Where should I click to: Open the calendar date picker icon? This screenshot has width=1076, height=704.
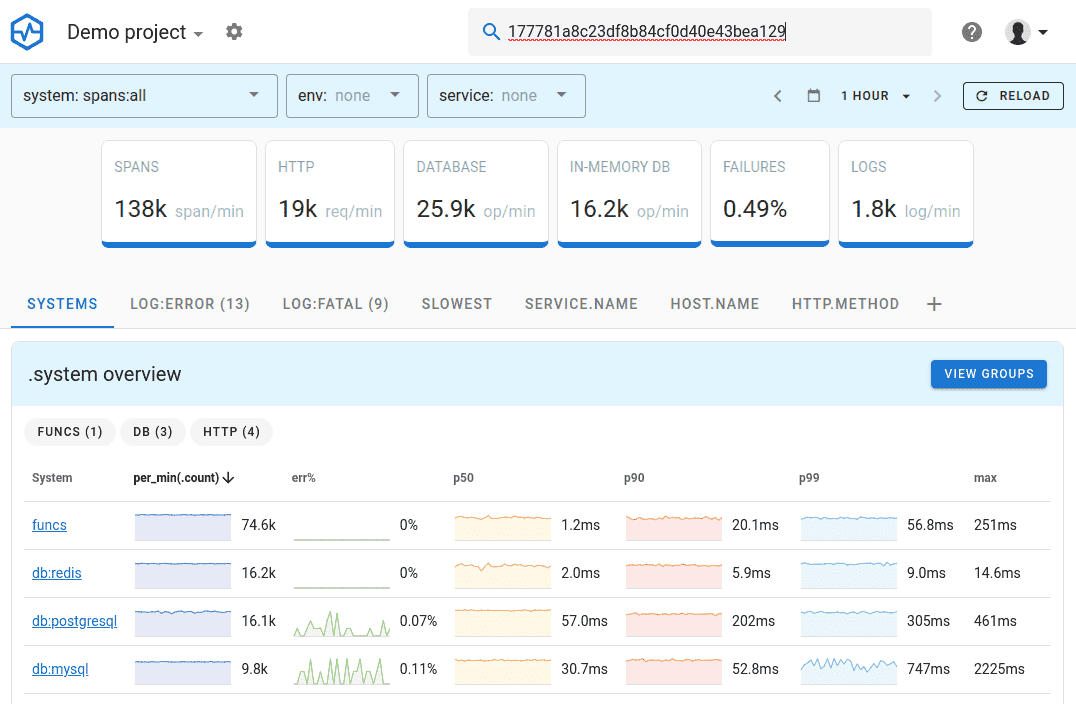coord(813,95)
